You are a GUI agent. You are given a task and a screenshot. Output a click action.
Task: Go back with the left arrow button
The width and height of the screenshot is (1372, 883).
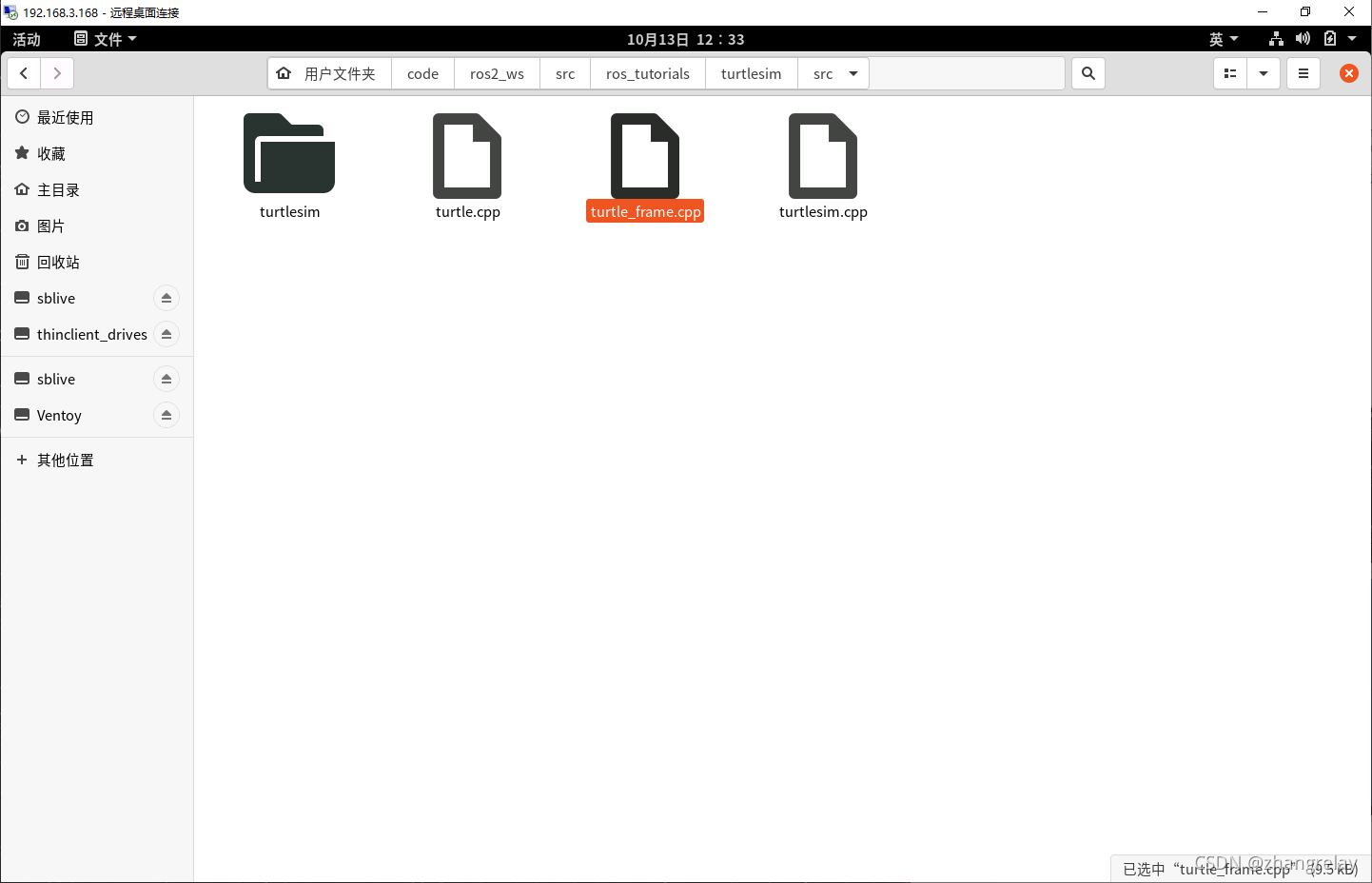[24, 73]
